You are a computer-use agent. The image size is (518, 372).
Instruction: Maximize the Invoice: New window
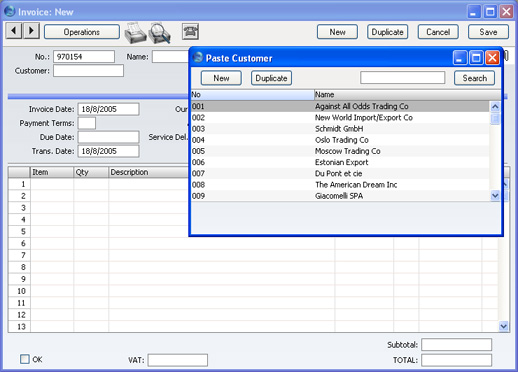coord(490,12)
